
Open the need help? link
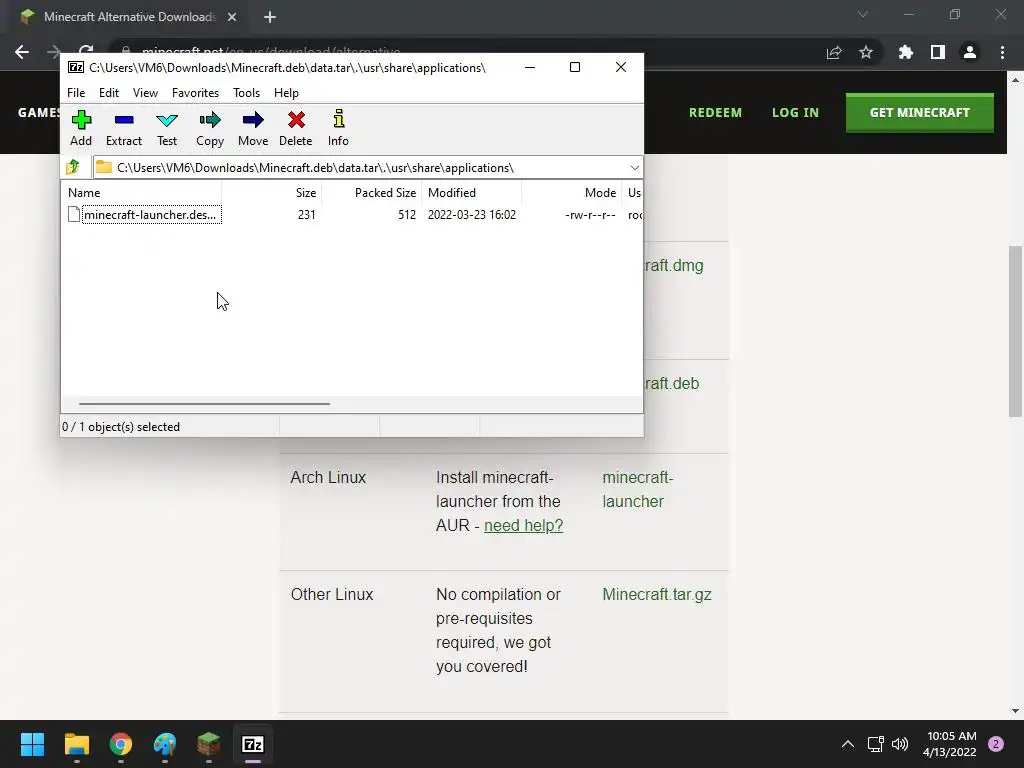(x=524, y=525)
